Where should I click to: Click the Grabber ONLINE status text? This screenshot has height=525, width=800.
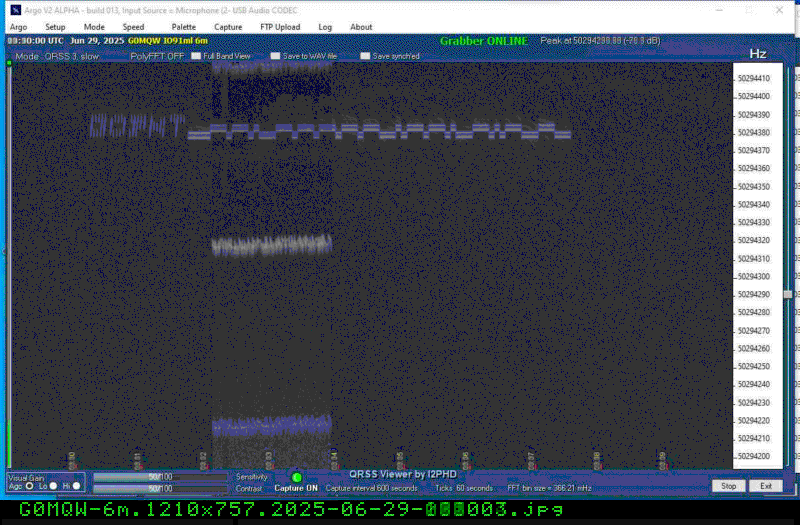pos(484,41)
